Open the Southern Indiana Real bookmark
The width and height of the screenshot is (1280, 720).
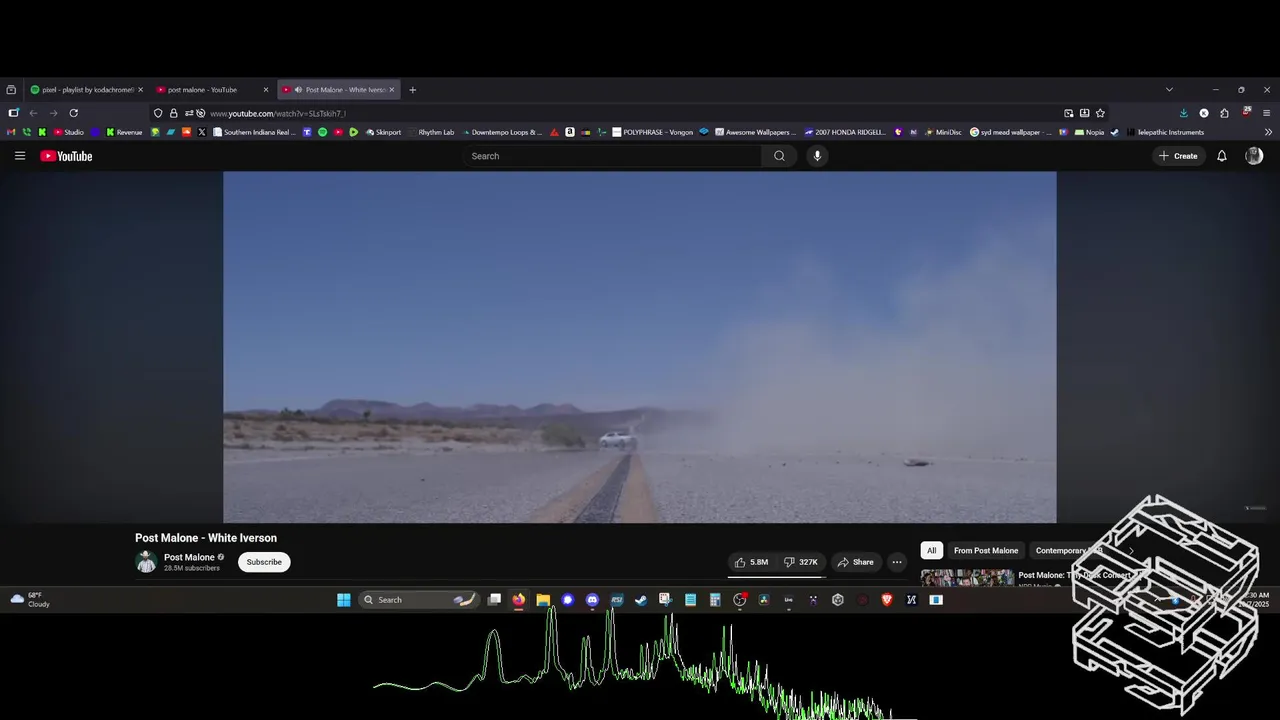(254, 132)
